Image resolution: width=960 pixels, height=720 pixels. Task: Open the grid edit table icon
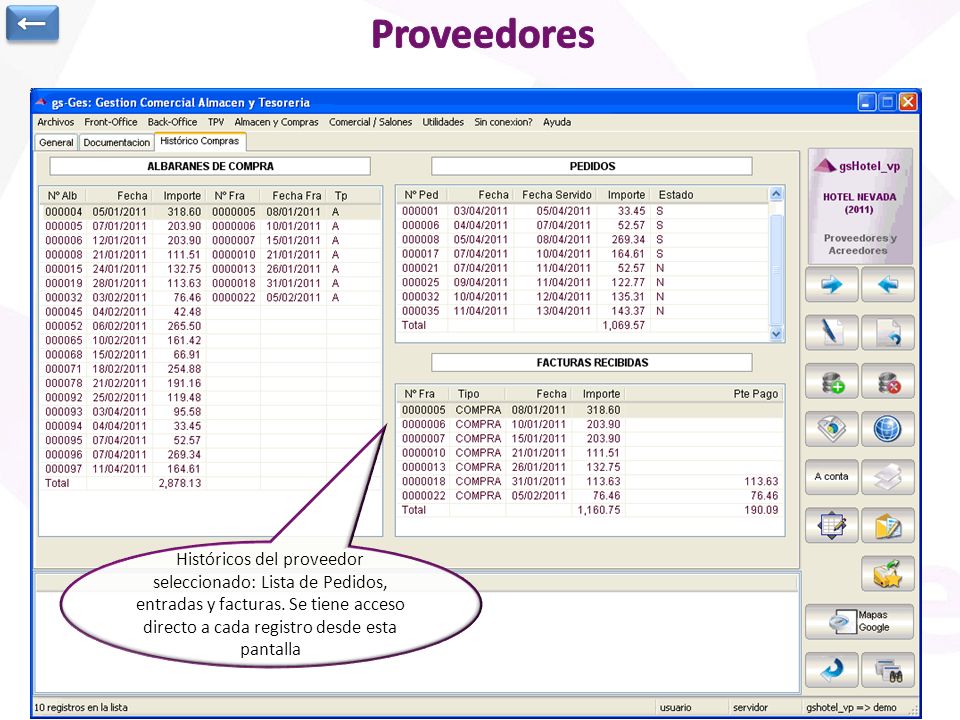[x=831, y=525]
